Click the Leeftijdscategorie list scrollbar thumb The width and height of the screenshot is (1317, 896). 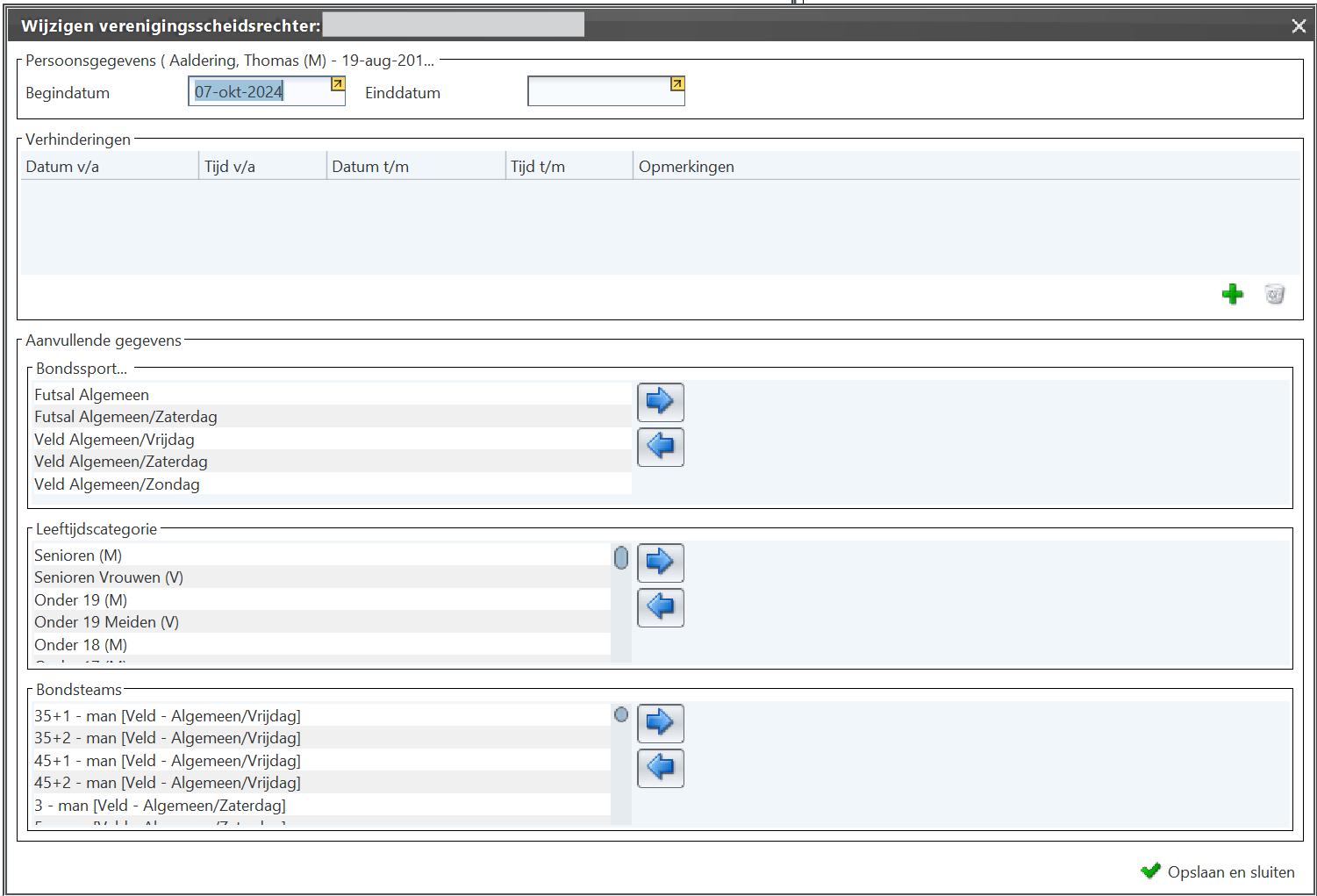point(621,557)
